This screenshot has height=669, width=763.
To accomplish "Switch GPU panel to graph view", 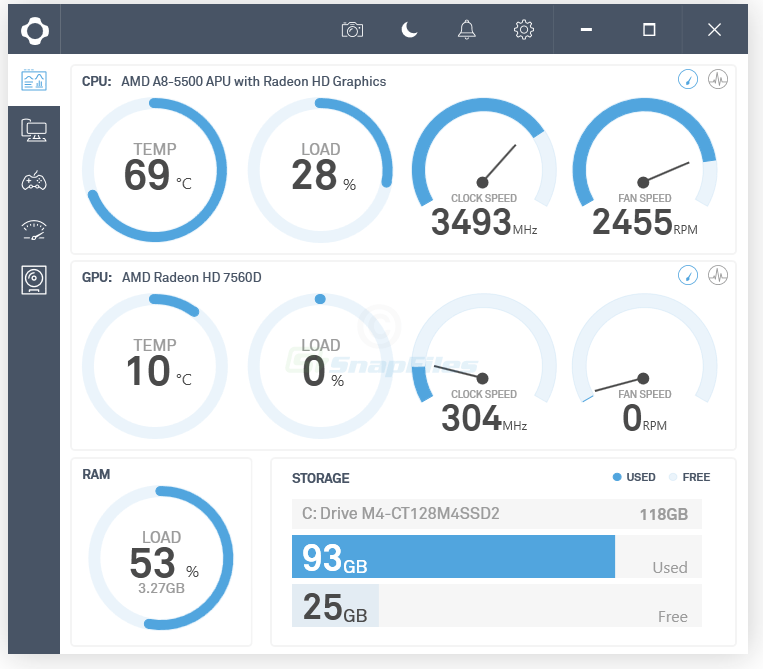I will [718, 275].
